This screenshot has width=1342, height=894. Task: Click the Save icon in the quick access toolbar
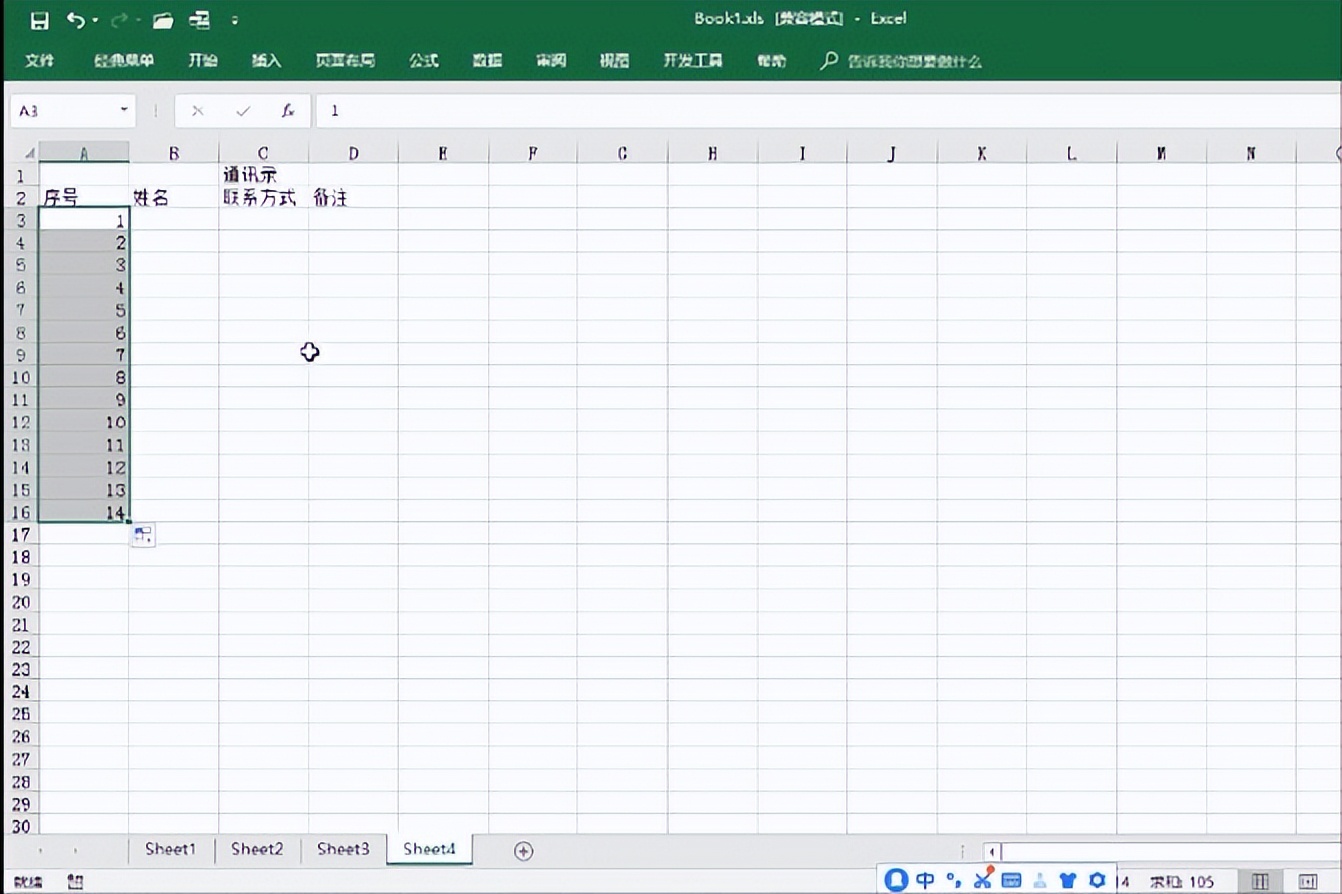click(x=39, y=20)
